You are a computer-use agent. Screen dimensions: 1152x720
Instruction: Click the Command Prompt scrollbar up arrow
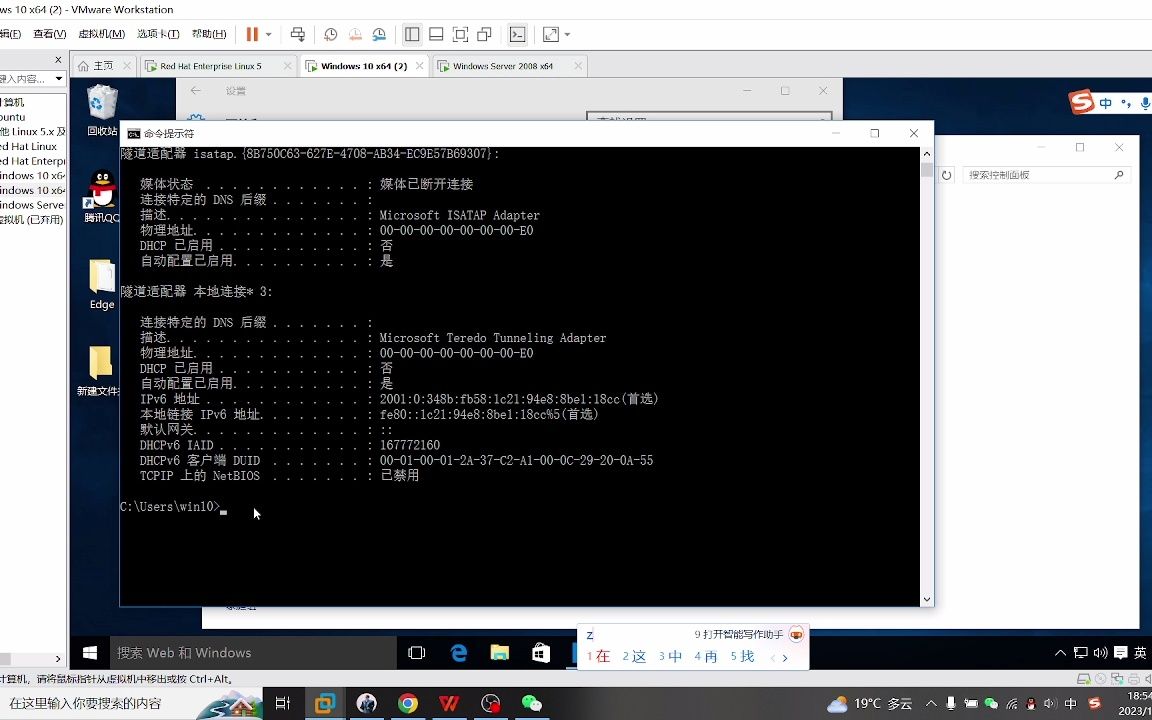[926, 152]
